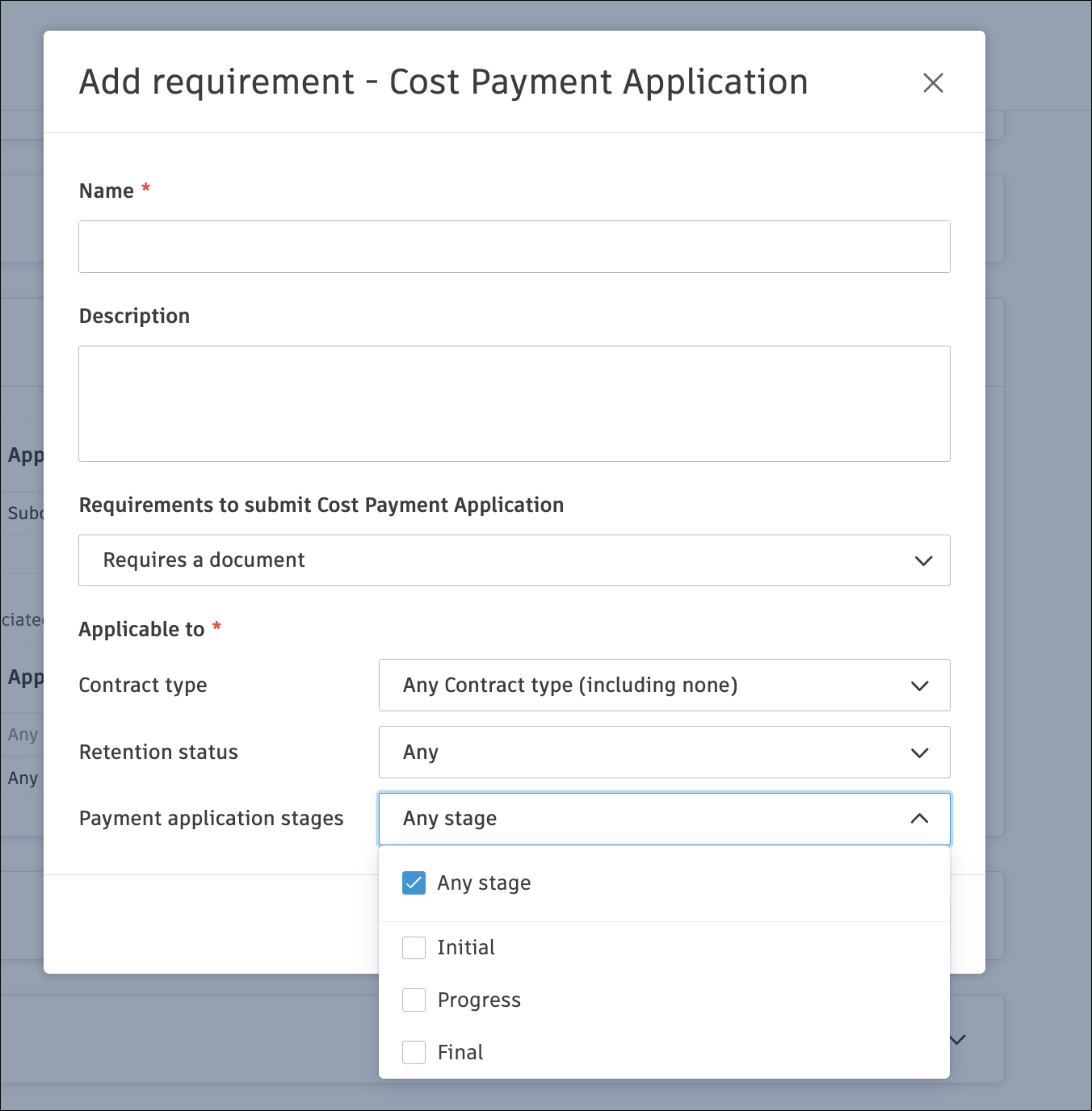Expand the collapsed section behind the dialog
The image size is (1092, 1111).
click(x=957, y=1040)
